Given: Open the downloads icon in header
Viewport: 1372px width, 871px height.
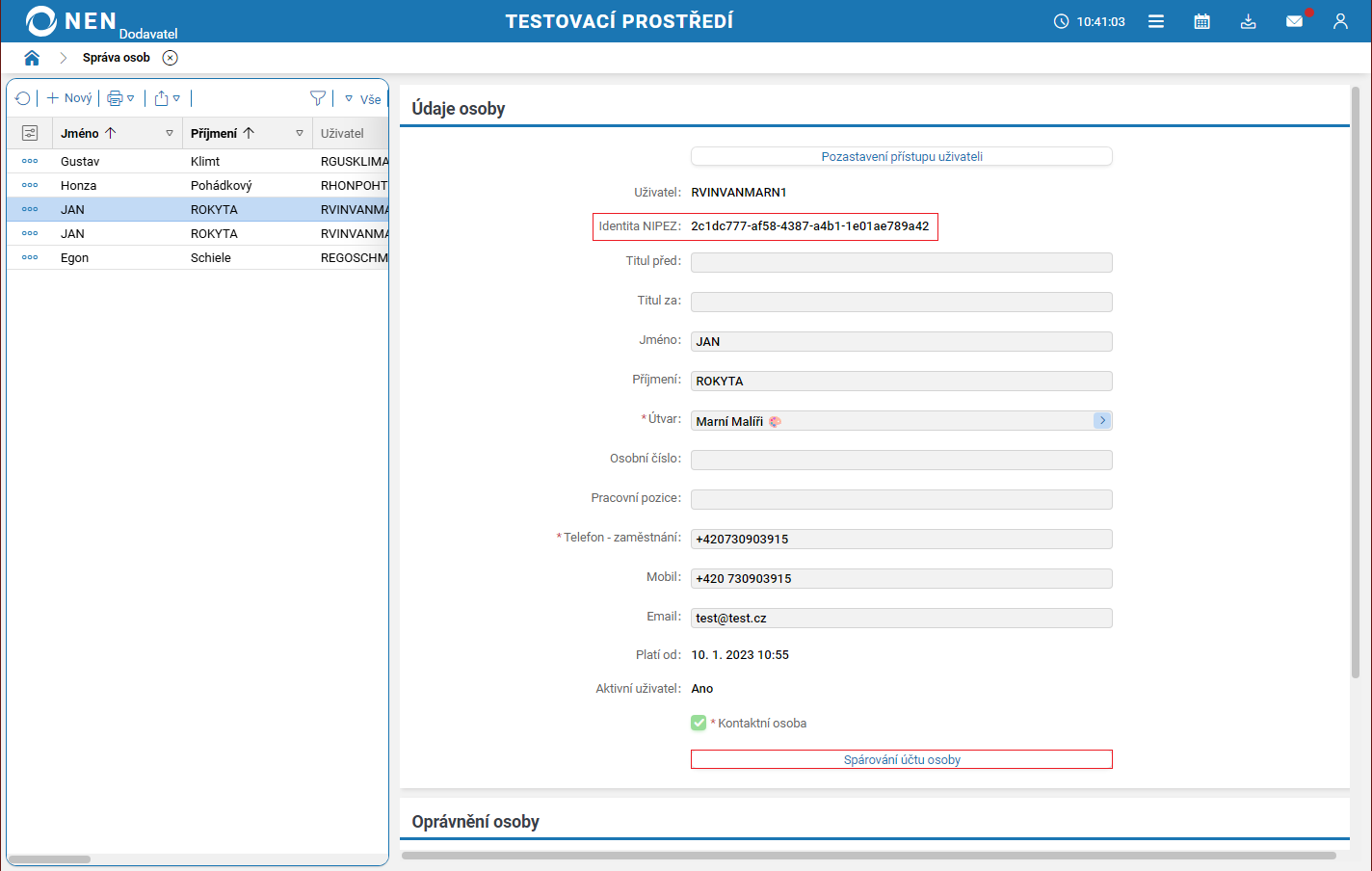Looking at the screenshot, I should point(1248,21).
